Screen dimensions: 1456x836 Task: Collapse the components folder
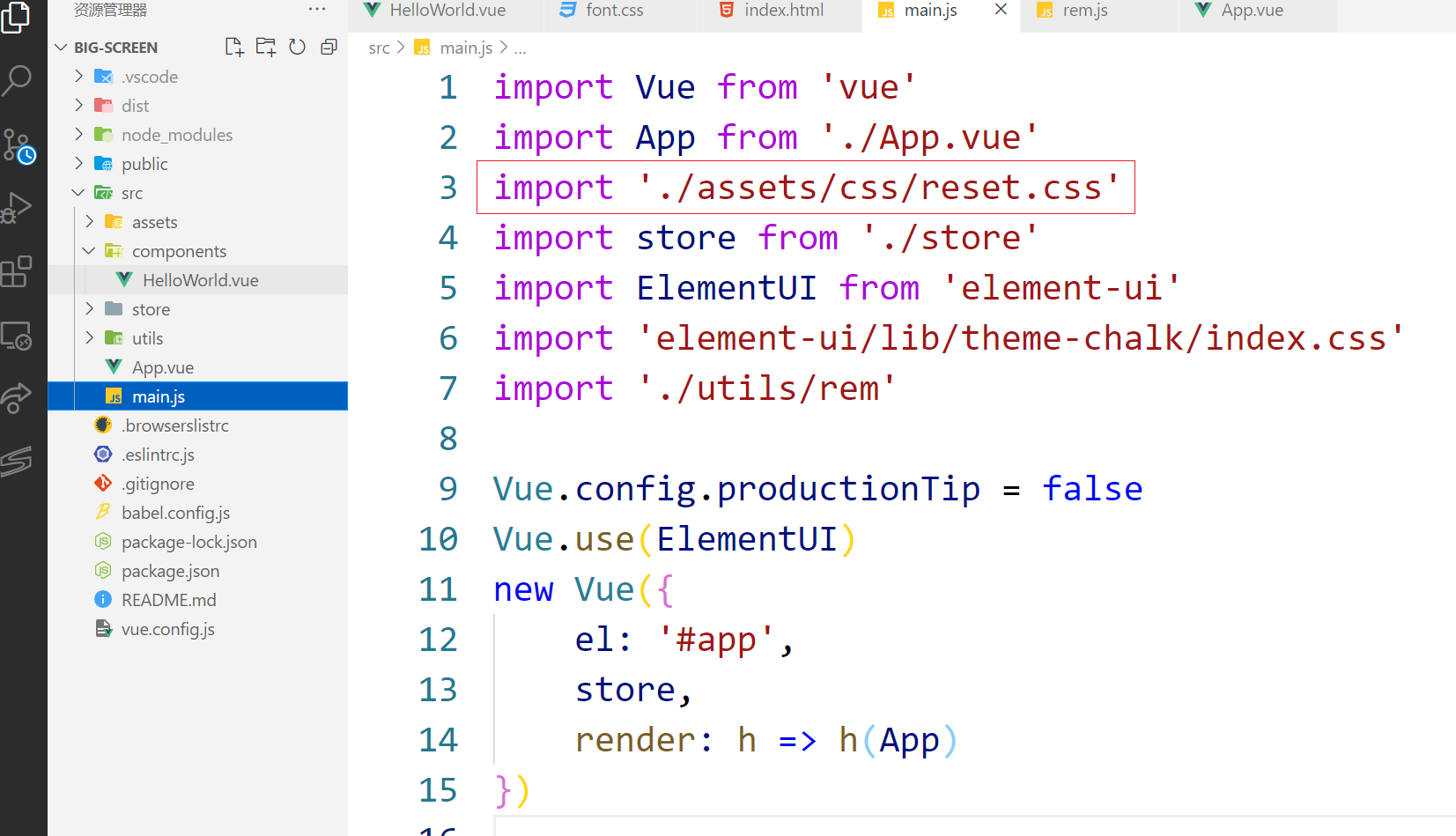click(89, 251)
